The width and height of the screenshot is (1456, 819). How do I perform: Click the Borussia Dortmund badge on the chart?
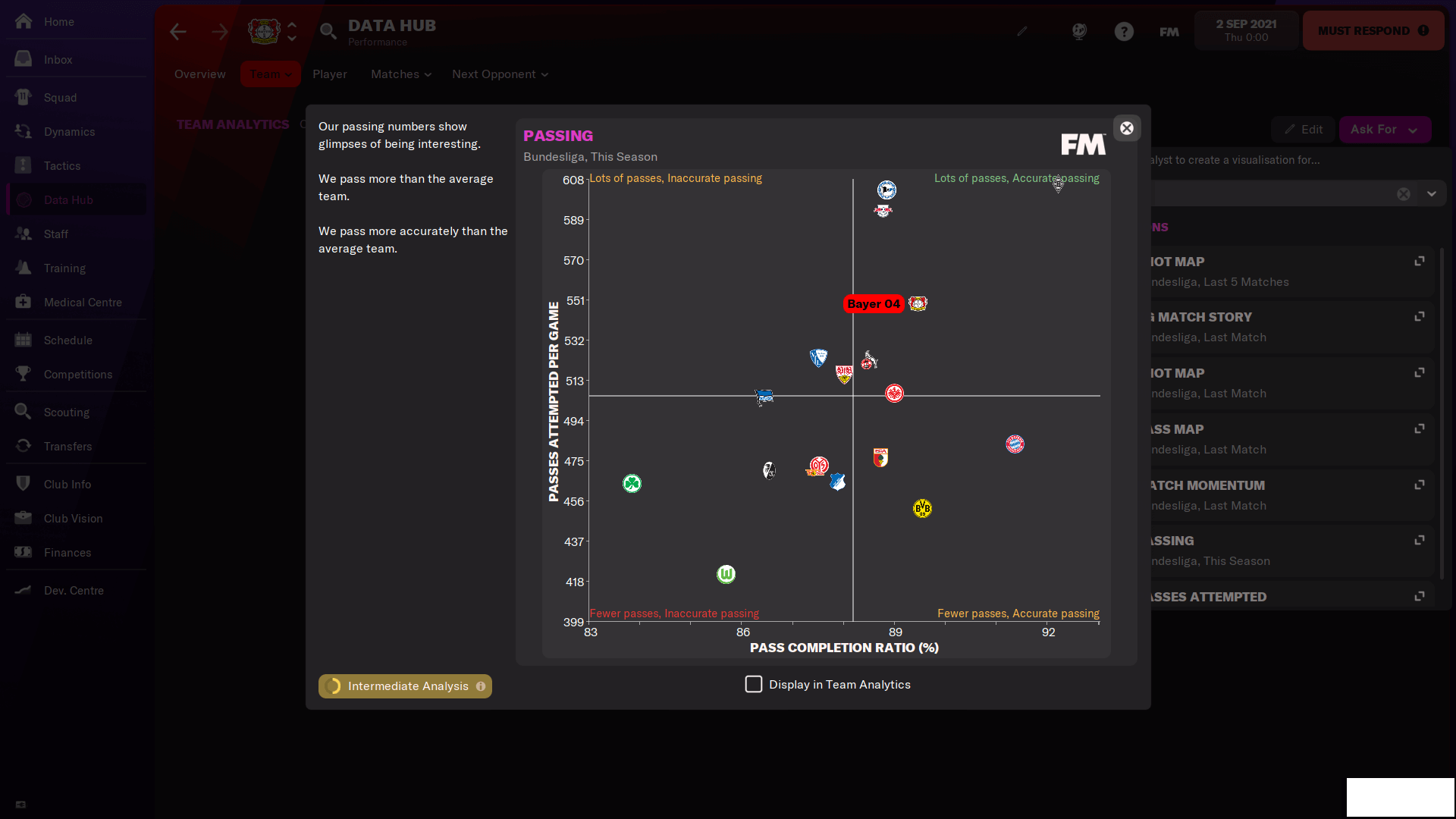pyautogui.click(x=922, y=508)
